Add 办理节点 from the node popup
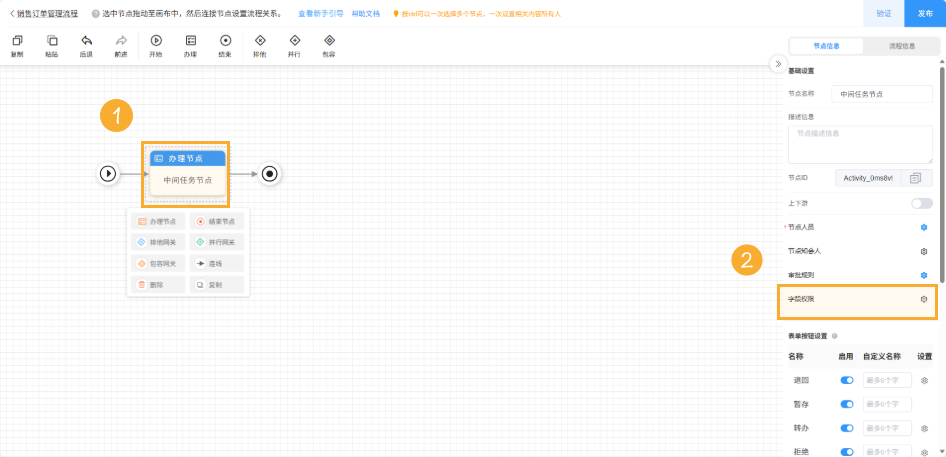 tap(158, 222)
